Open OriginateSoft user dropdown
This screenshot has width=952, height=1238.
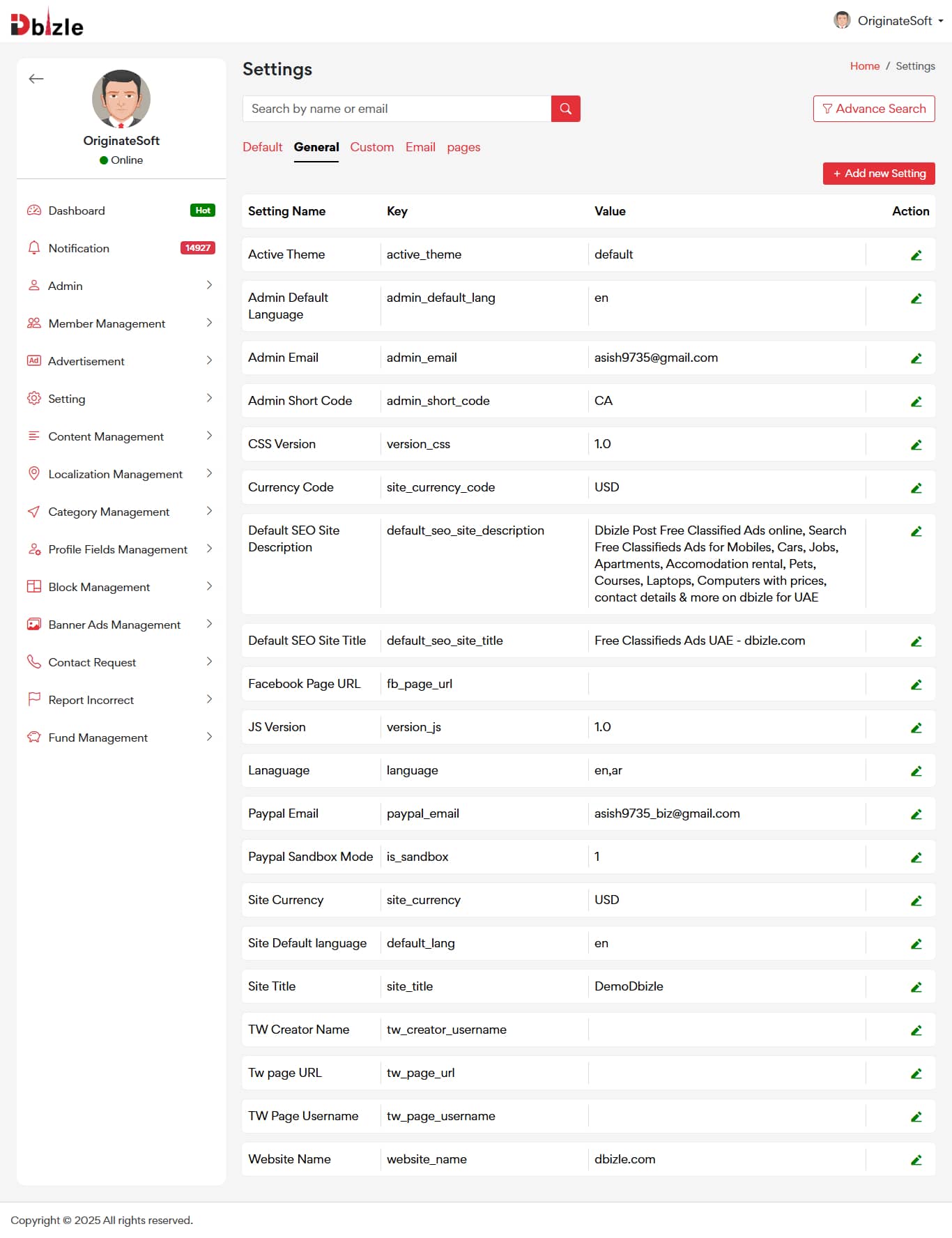[889, 21]
